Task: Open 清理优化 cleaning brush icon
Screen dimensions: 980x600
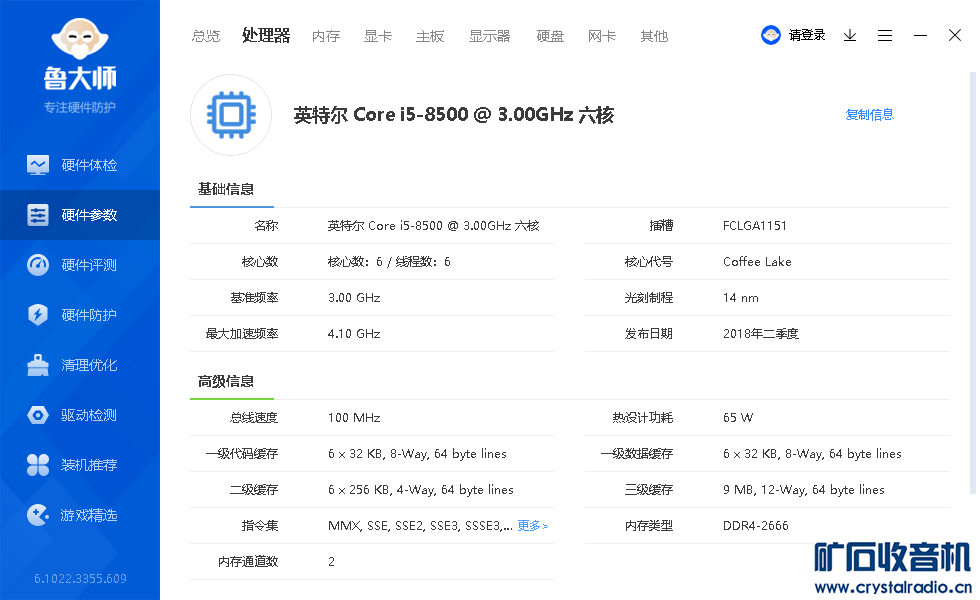Action: (x=38, y=365)
